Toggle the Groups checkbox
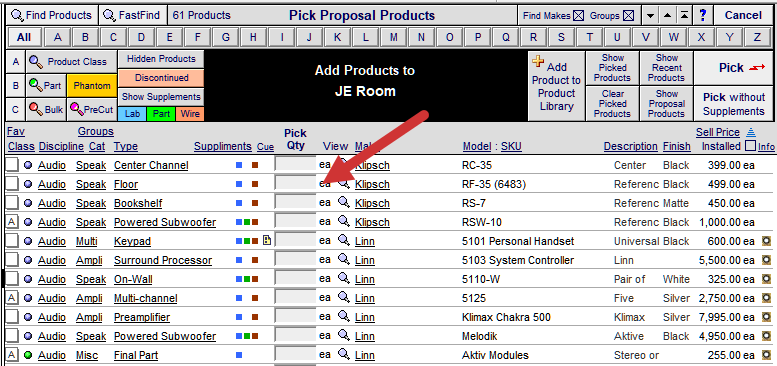Image resolution: width=777 pixels, height=366 pixels. pos(628,16)
